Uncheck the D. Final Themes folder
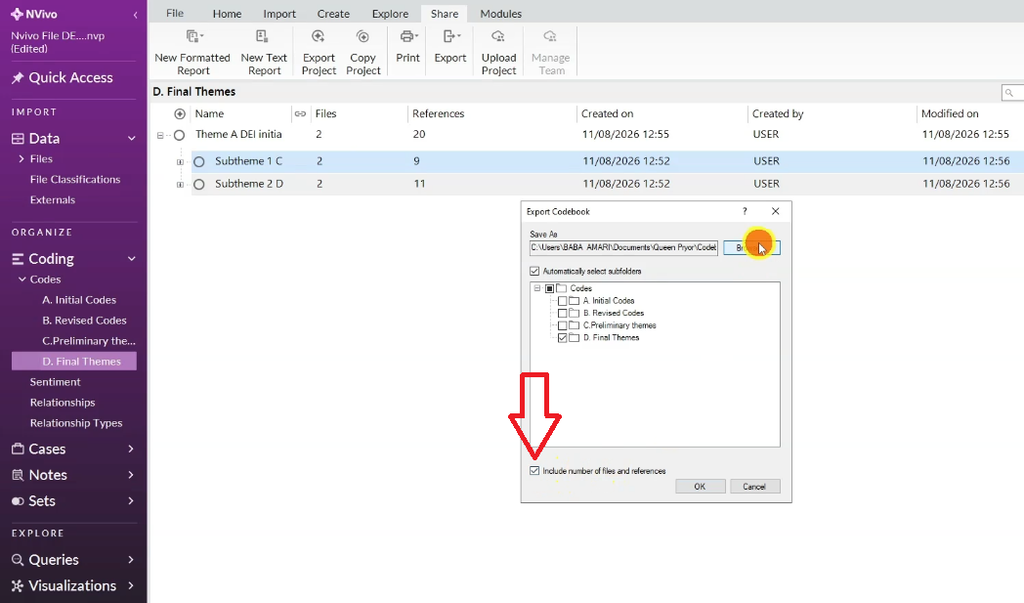Viewport: 1024px width, 603px height. [562, 338]
